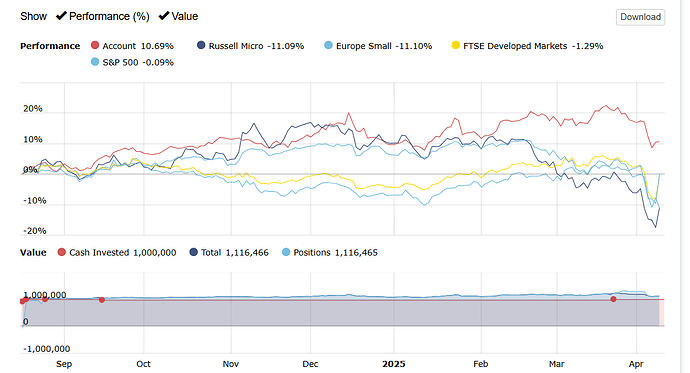The width and height of the screenshot is (690, 373).
Task: Click the 2025 label on the time axis
Action: (x=394, y=364)
